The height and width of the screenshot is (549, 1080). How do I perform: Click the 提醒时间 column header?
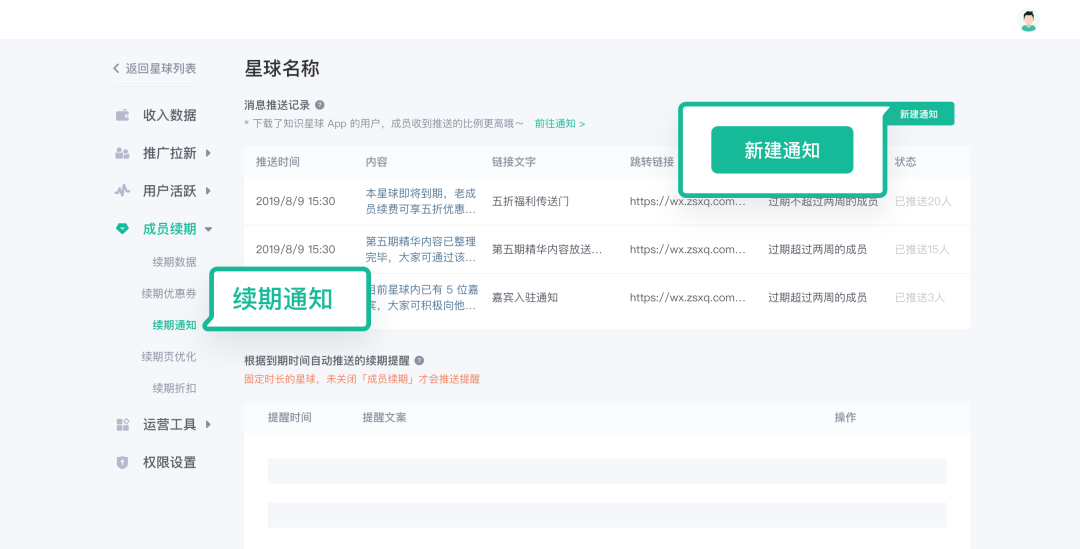[x=289, y=417]
